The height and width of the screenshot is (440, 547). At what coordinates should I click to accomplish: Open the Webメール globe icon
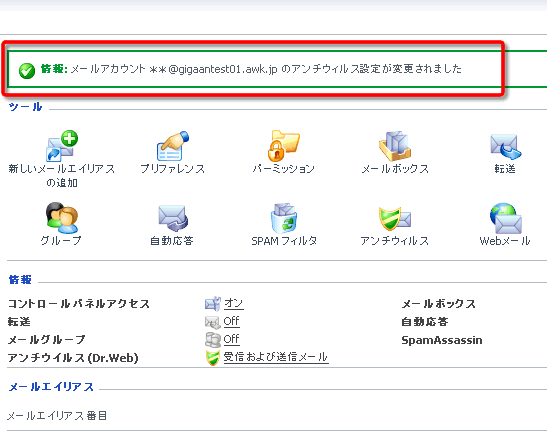tap(505, 218)
